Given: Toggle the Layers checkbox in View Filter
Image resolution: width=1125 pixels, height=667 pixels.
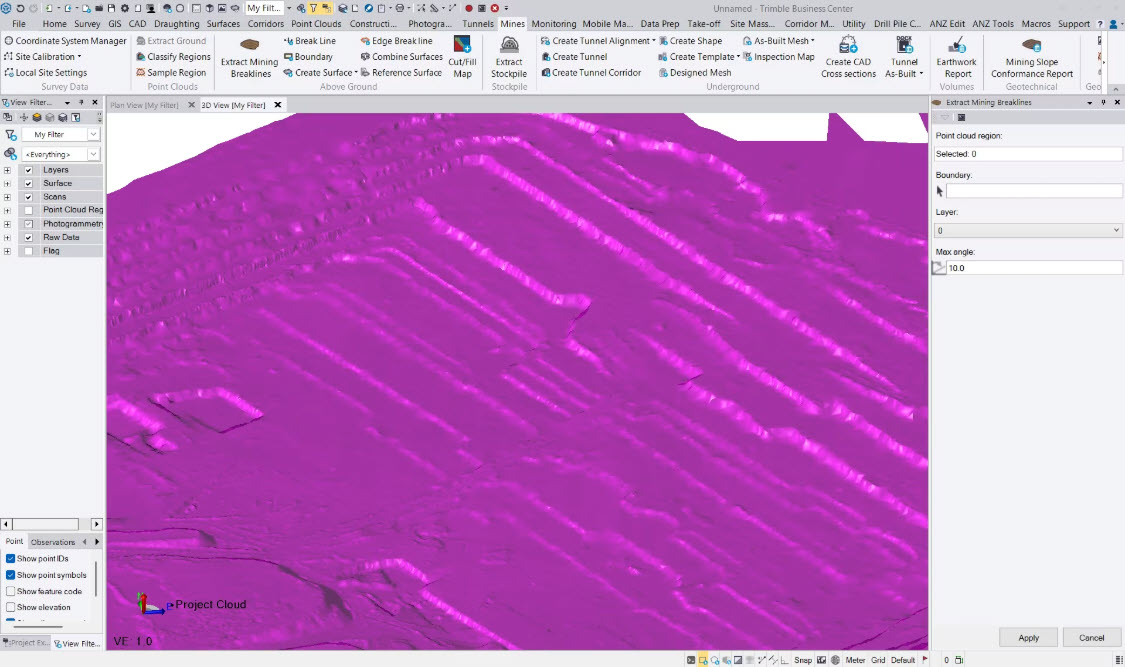Looking at the screenshot, I should click(x=29, y=170).
